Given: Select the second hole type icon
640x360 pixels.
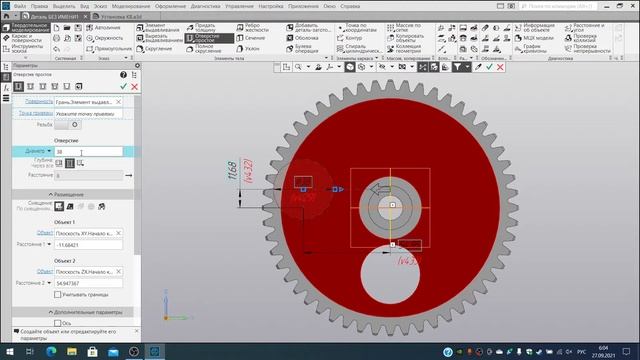Looking at the screenshot, I should pos(31,87).
